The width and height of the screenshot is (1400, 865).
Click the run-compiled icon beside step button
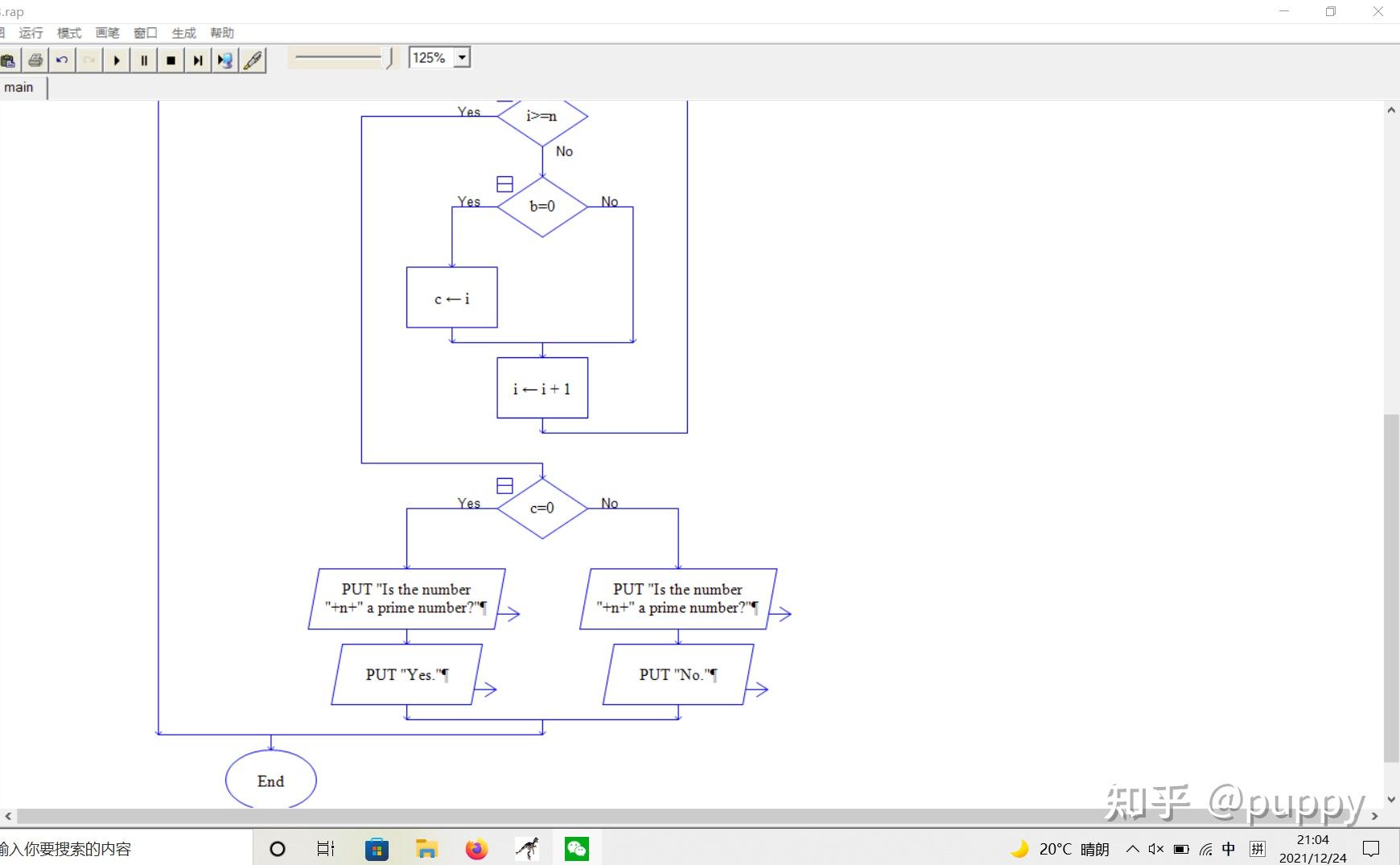225,60
